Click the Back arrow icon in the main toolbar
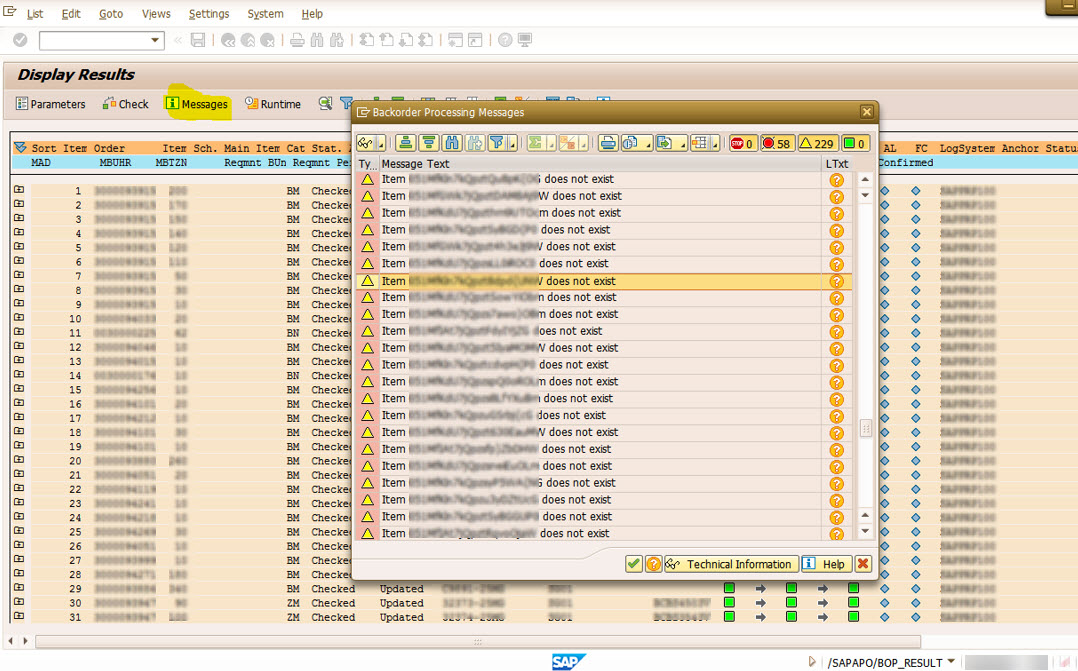Screen dimensions: 1078x671 tap(228, 40)
